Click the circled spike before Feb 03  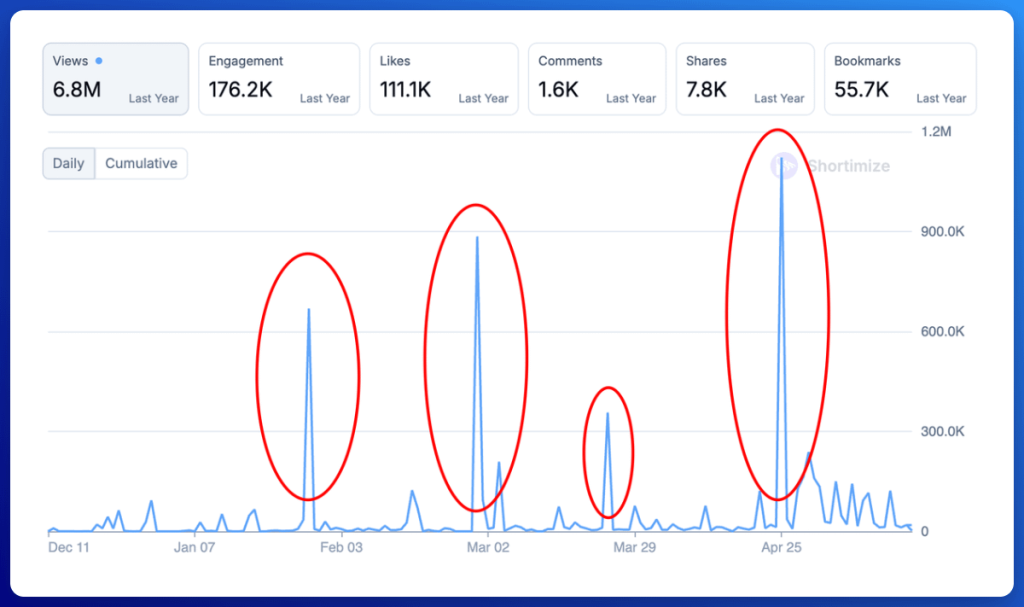pyautogui.click(x=308, y=310)
